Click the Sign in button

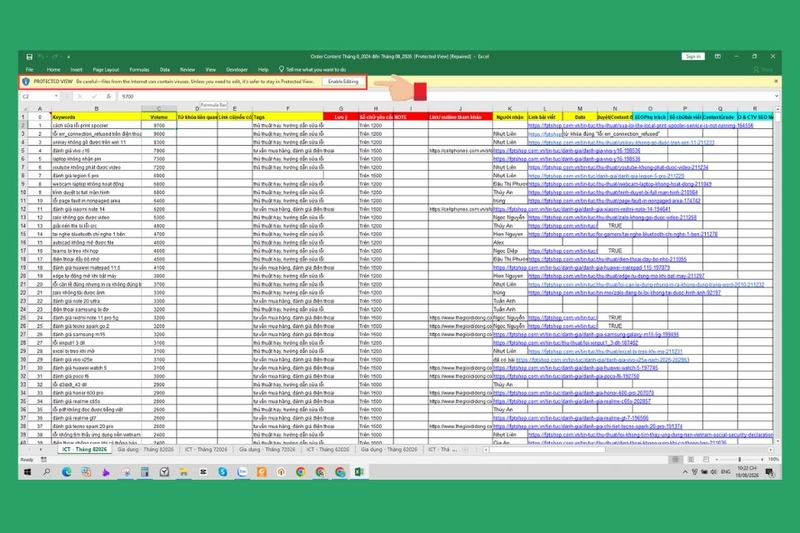(693, 57)
